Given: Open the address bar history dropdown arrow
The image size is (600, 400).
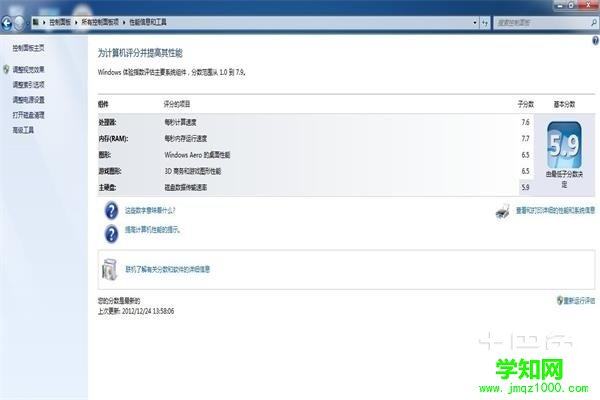Looking at the screenshot, I should point(475,23).
